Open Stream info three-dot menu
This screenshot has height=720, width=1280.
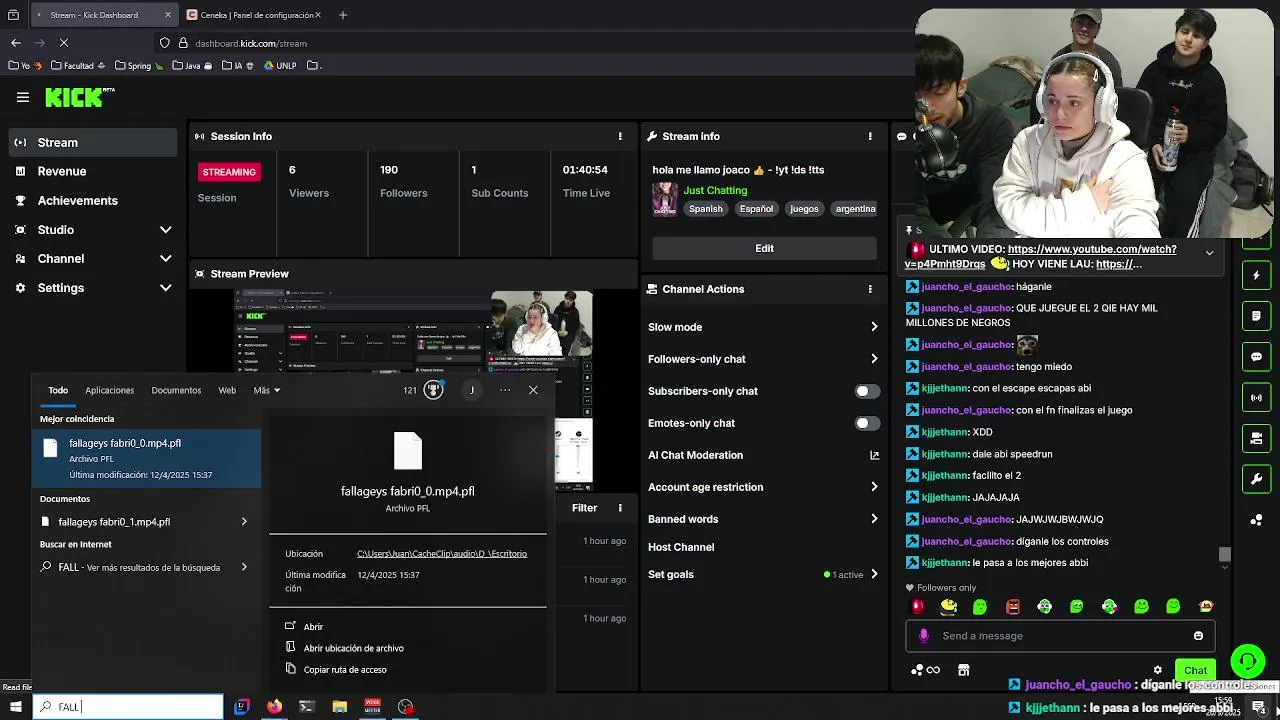coord(870,136)
